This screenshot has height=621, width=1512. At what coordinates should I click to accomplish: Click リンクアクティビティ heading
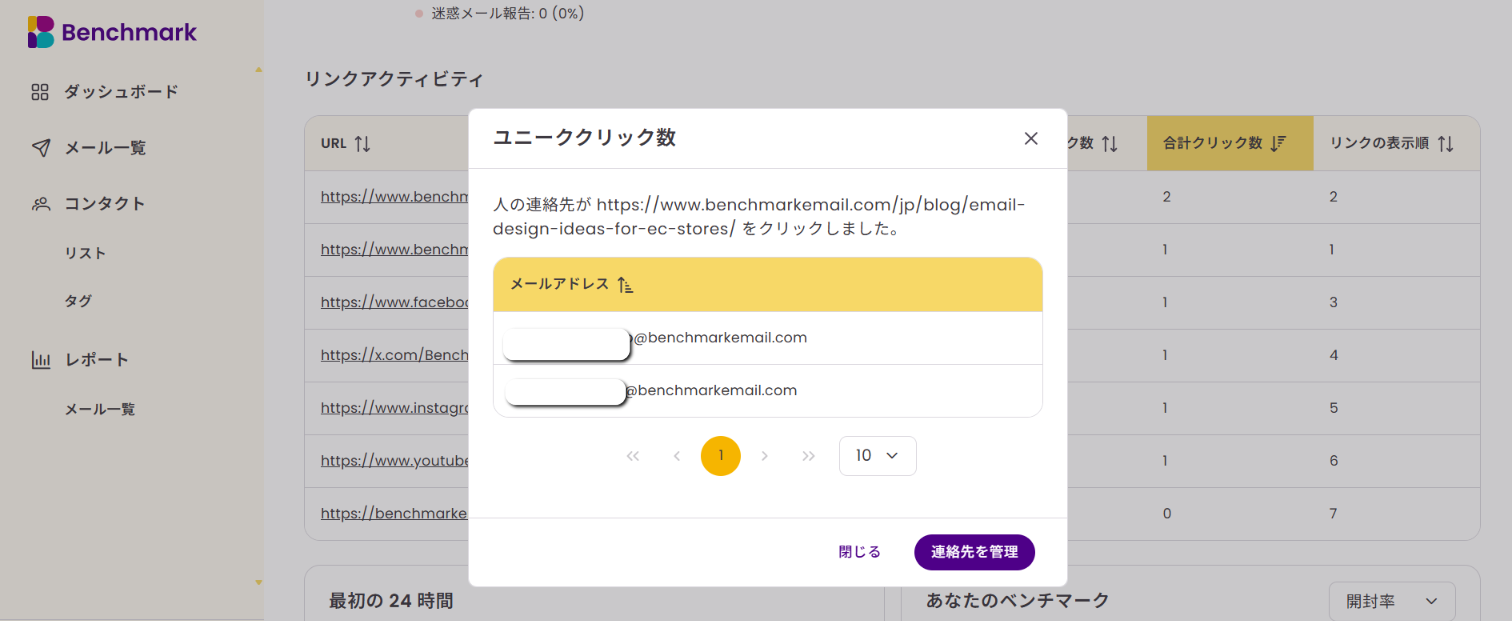(x=394, y=79)
